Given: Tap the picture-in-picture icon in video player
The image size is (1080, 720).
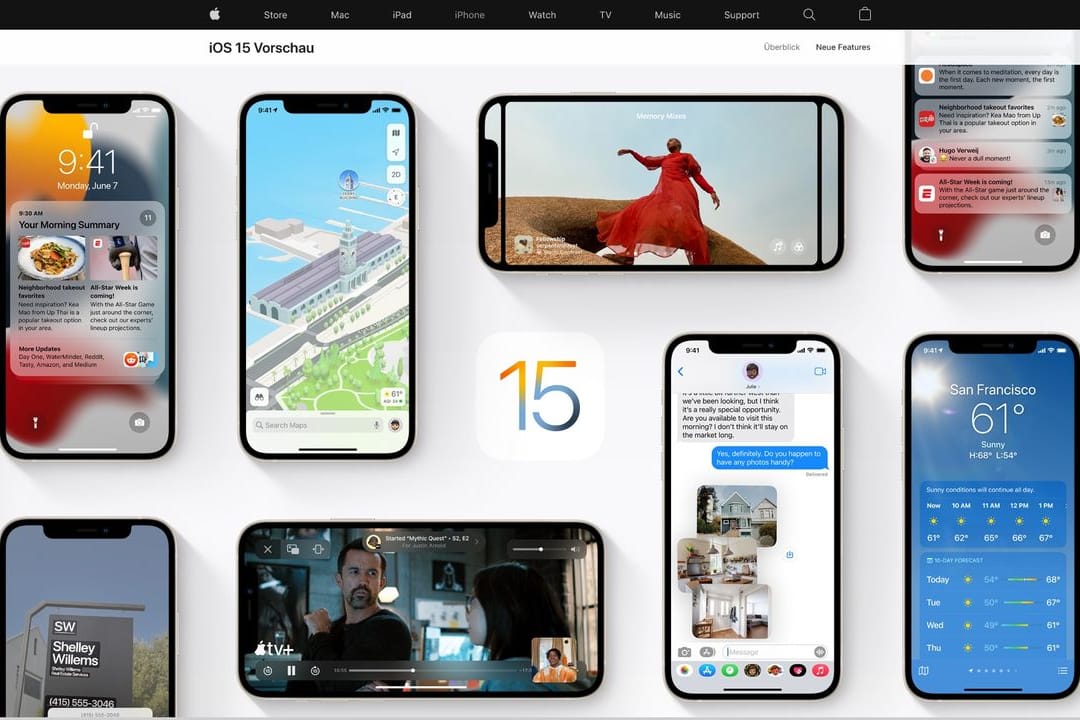Looking at the screenshot, I should (x=293, y=549).
